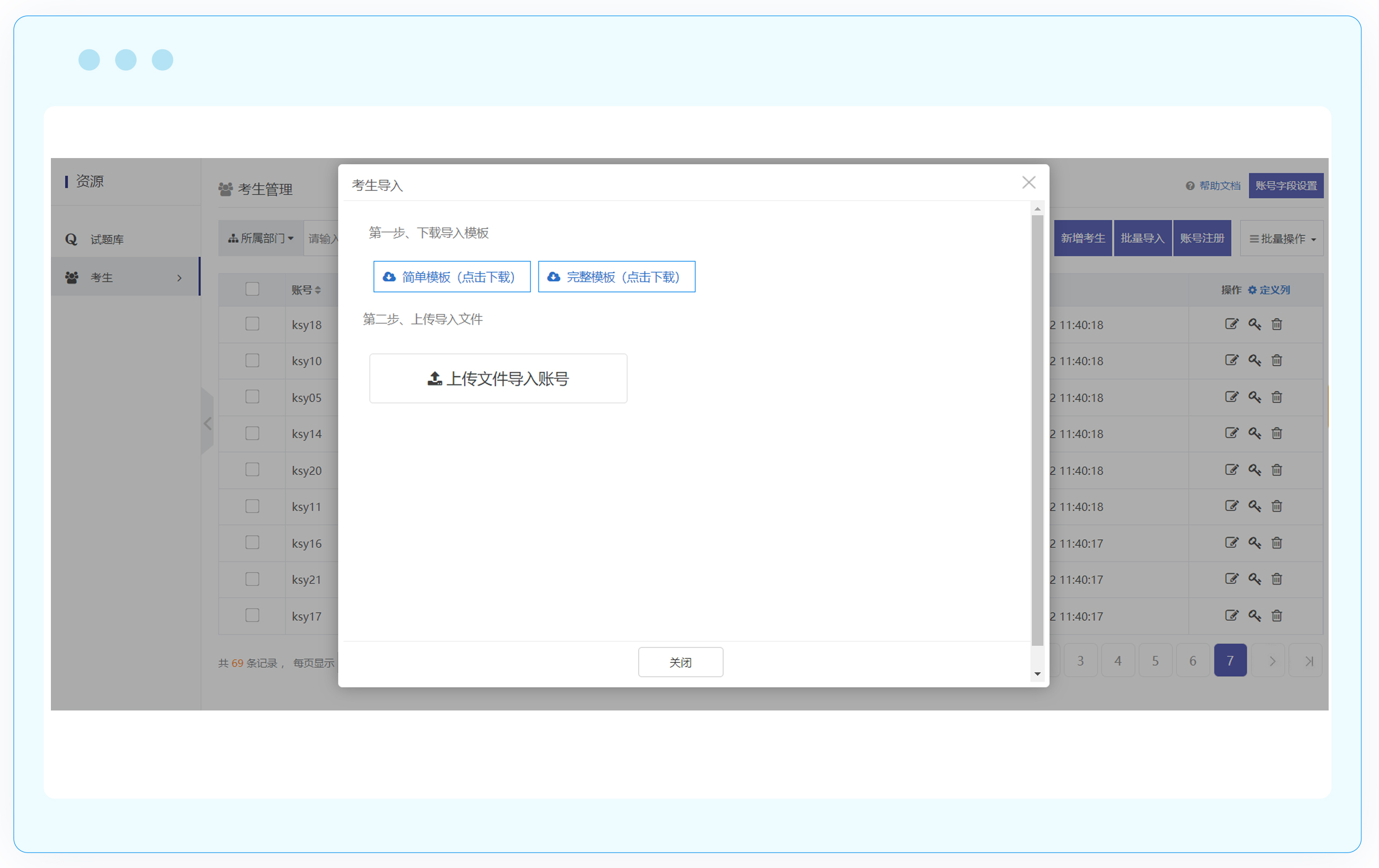Open 试题库 in the sidebar

tap(107, 240)
